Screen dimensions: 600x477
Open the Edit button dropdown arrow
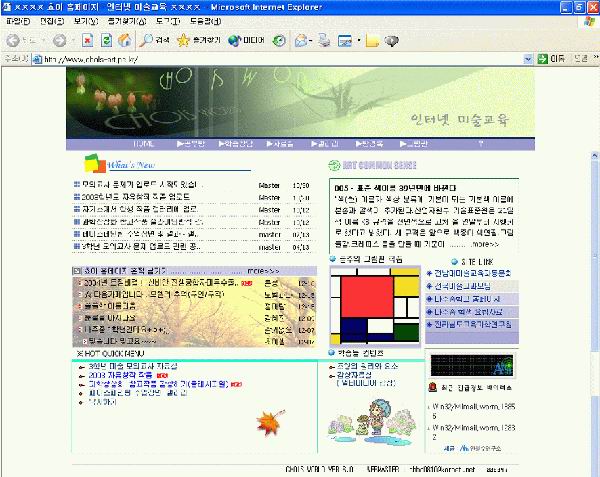359,40
